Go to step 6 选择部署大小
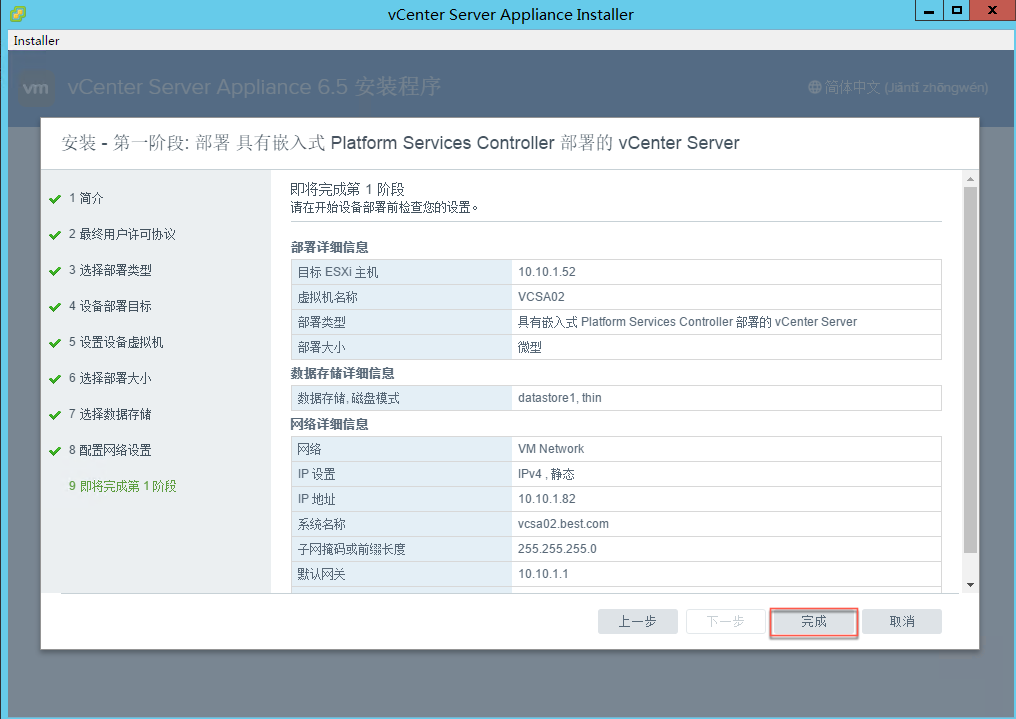The height and width of the screenshot is (719, 1016). pos(110,378)
